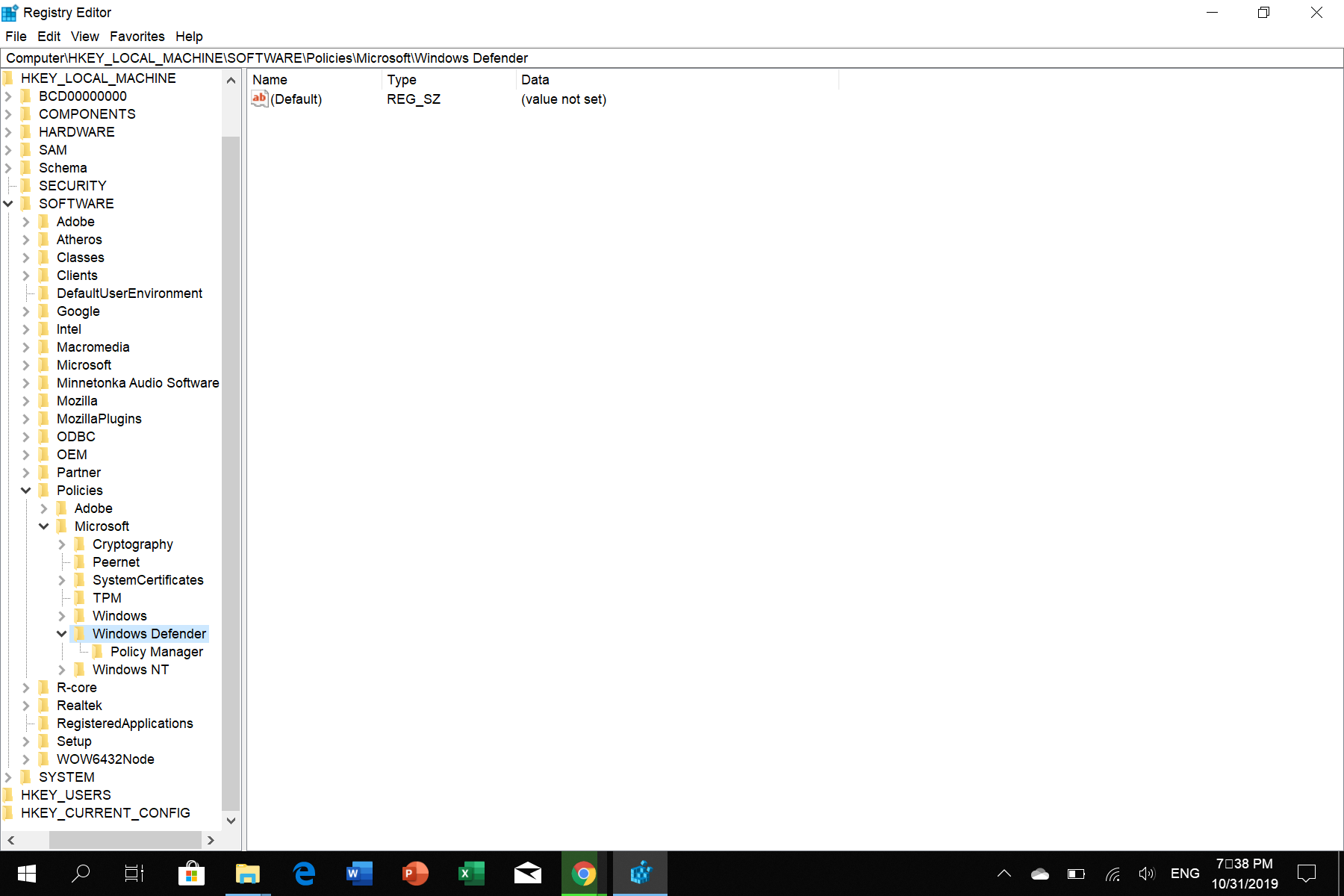Select the TPM folder icon
The height and width of the screenshot is (896, 1344).
(80, 598)
